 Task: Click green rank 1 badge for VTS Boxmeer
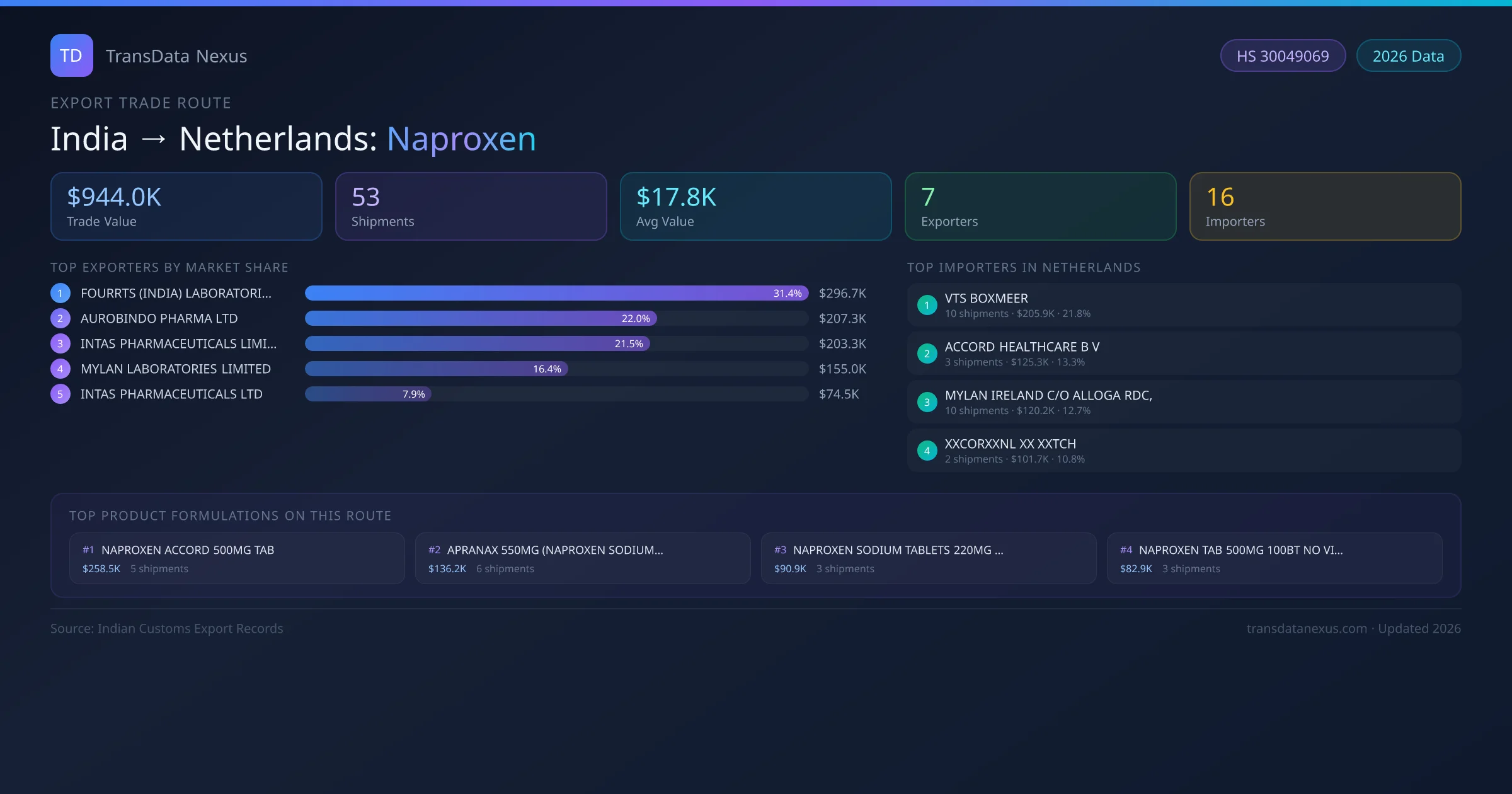pos(927,305)
